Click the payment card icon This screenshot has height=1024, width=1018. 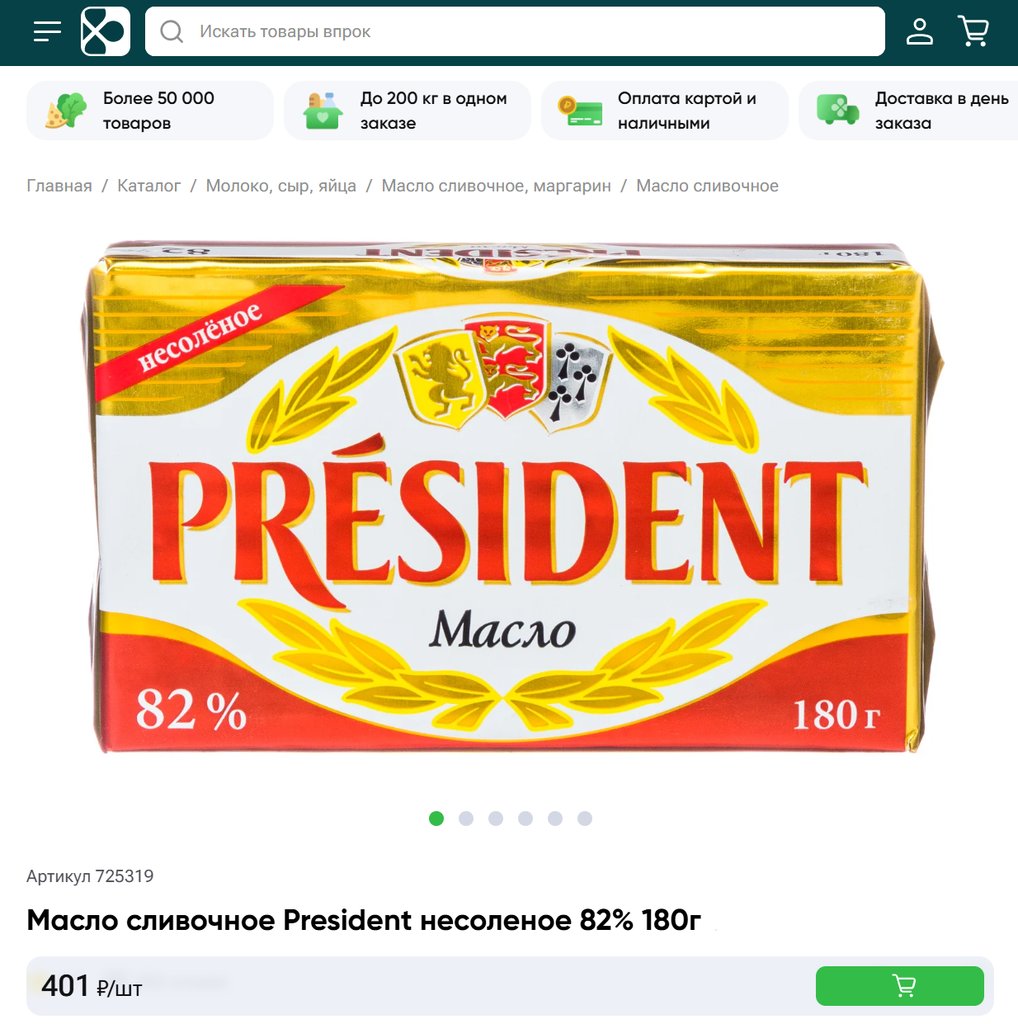[581, 110]
